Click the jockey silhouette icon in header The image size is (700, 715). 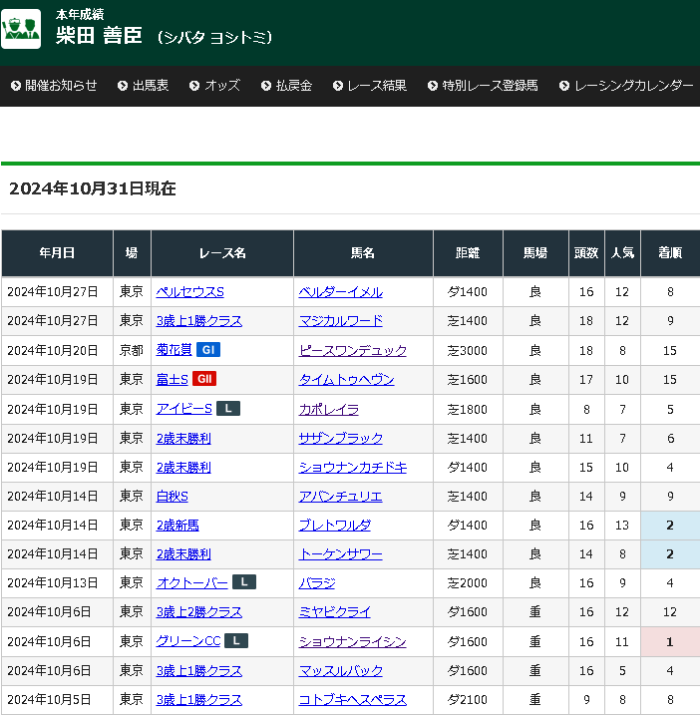pyautogui.click(x=21, y=29)
